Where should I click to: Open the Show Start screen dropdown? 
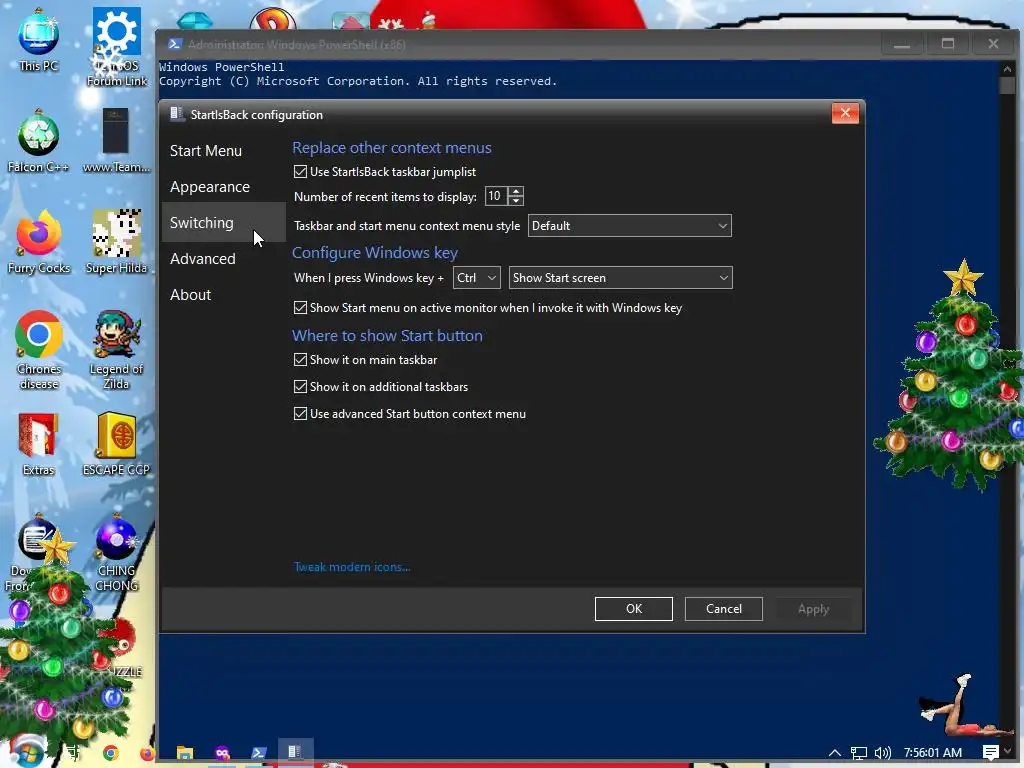620,278
